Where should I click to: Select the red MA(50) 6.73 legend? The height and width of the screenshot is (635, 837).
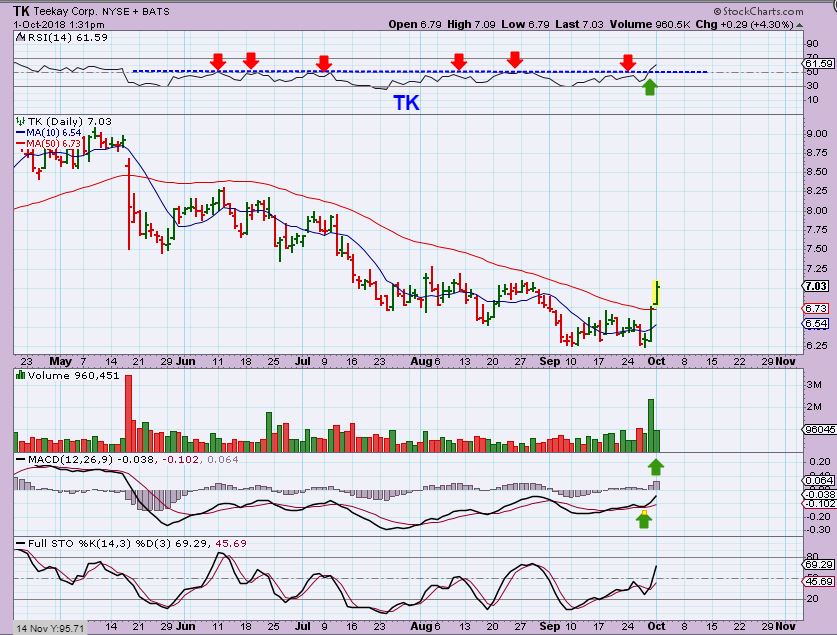click(x=49, y=144)
